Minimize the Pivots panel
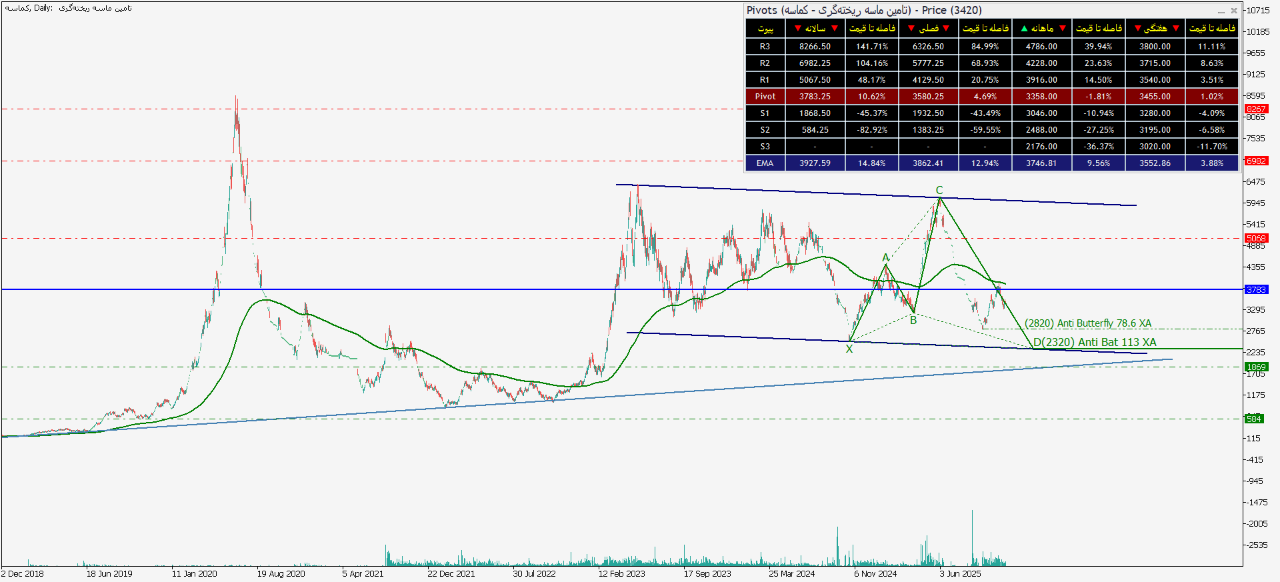 (x=1221, y=10)
